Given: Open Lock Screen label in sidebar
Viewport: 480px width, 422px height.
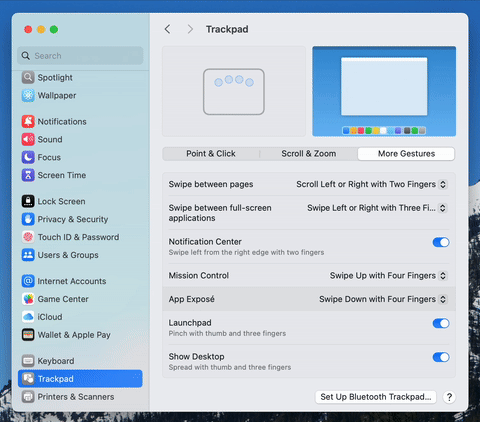Looking at the screenshot, I should click(61, 201).
